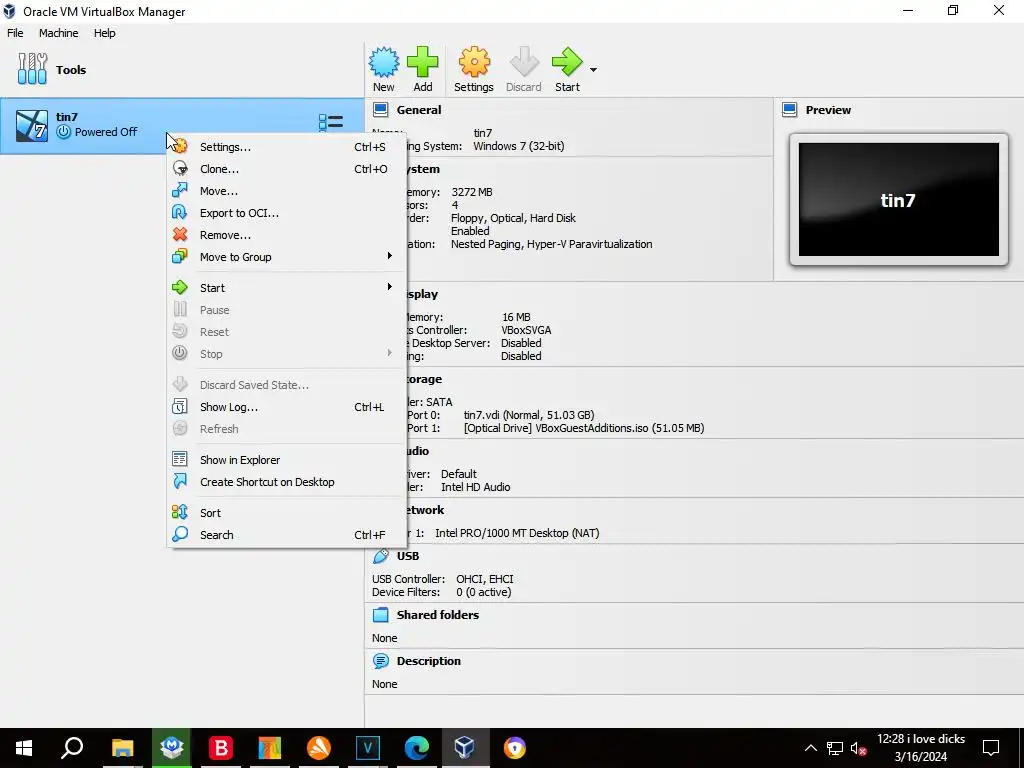1024x768 pixels.
Task: Select the tin7 Windows 7 machine icon
Action: pyautogui.click(x=32, y=125)
